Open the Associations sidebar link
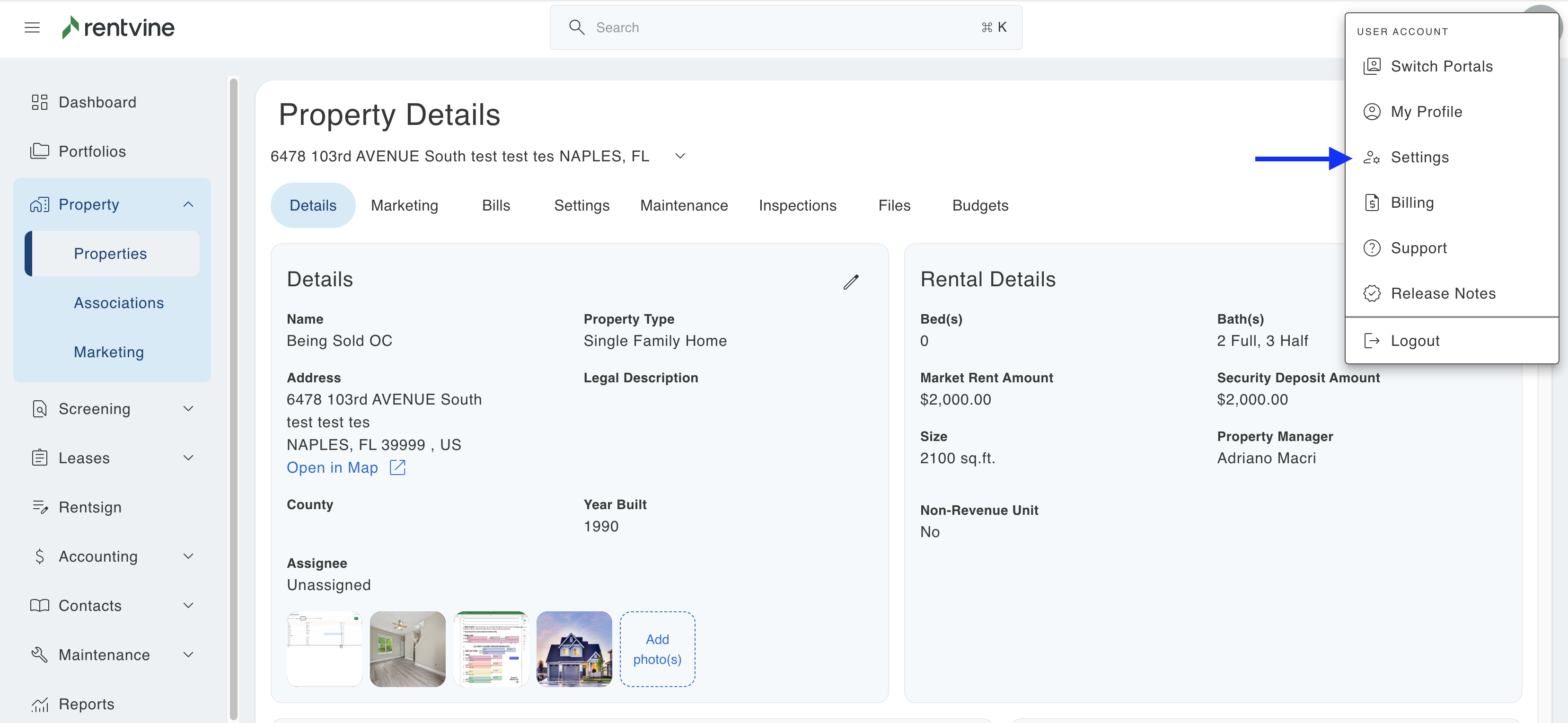Viewport: 1568px width, 723px height. pos(119,303)
